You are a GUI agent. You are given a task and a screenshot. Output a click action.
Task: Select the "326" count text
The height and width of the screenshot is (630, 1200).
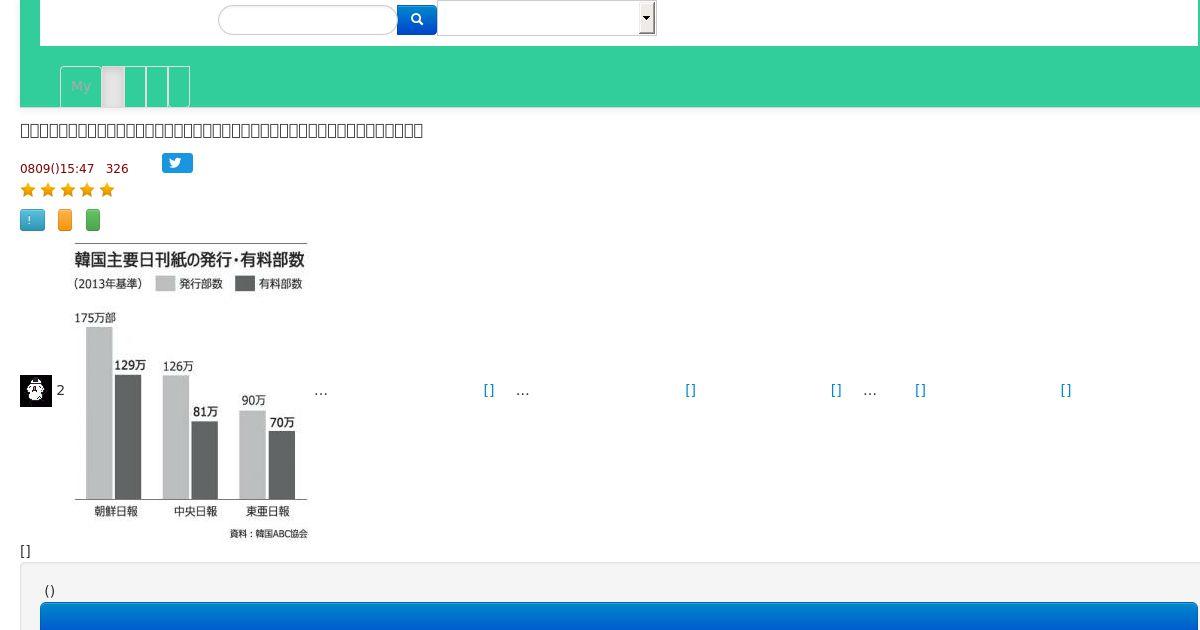(x=117, y=169)
